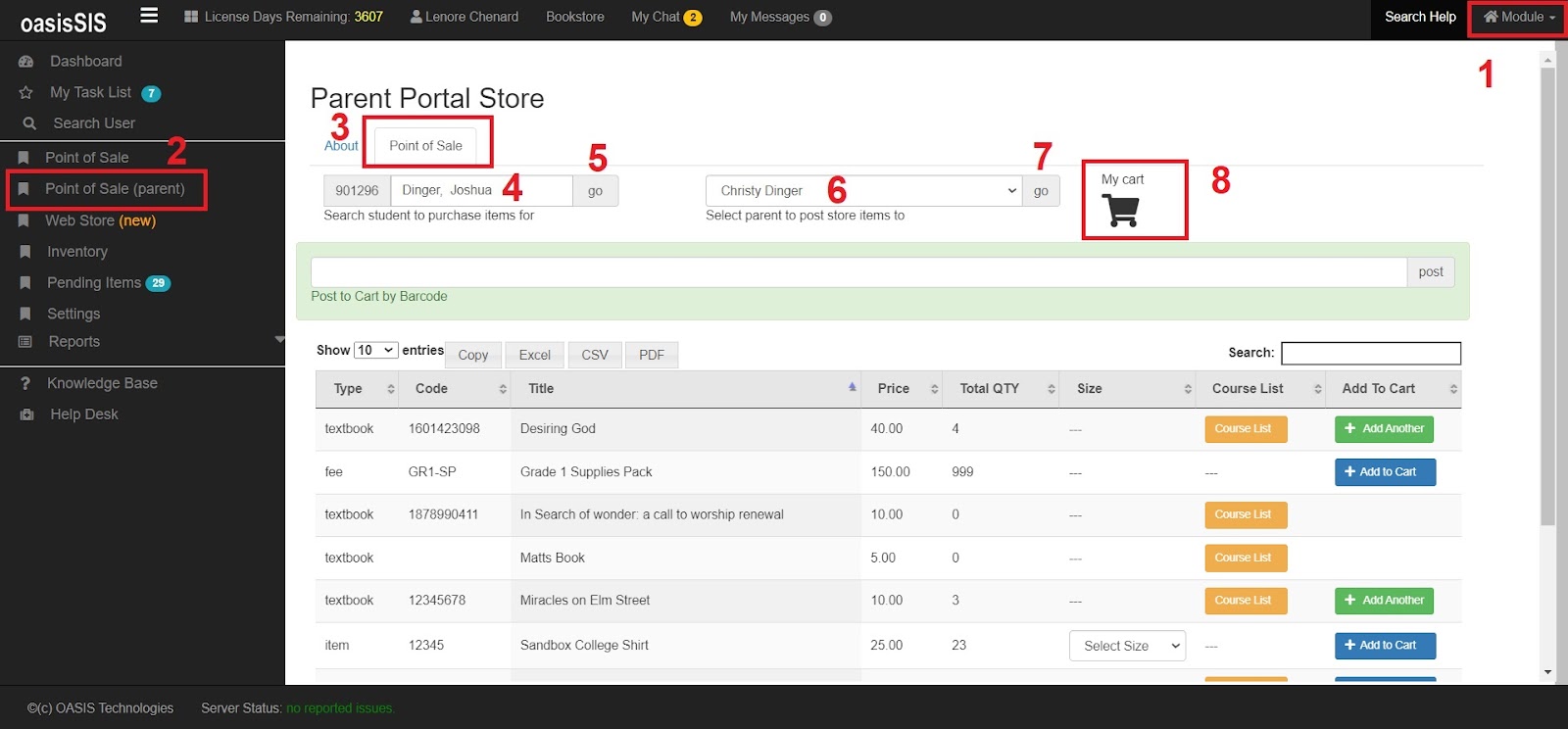This screenshot has width=1568, height=729.
Task: Open Course List for Matts Book
Action: click(1244, 558)
